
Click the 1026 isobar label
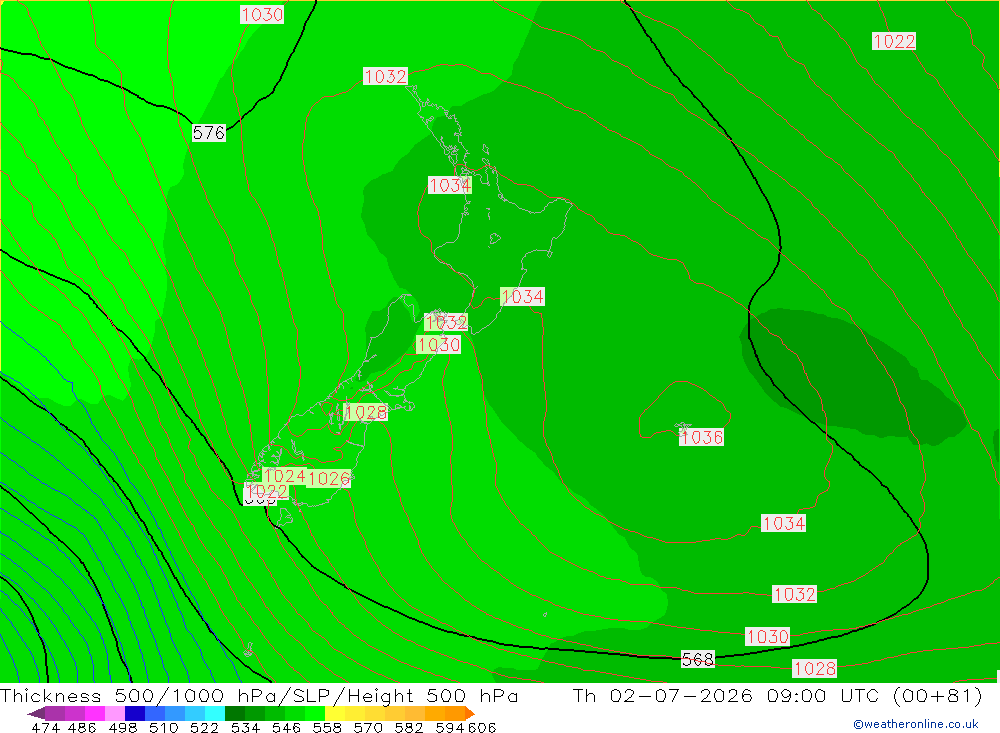pyautogui.click(x=328, y=478)
